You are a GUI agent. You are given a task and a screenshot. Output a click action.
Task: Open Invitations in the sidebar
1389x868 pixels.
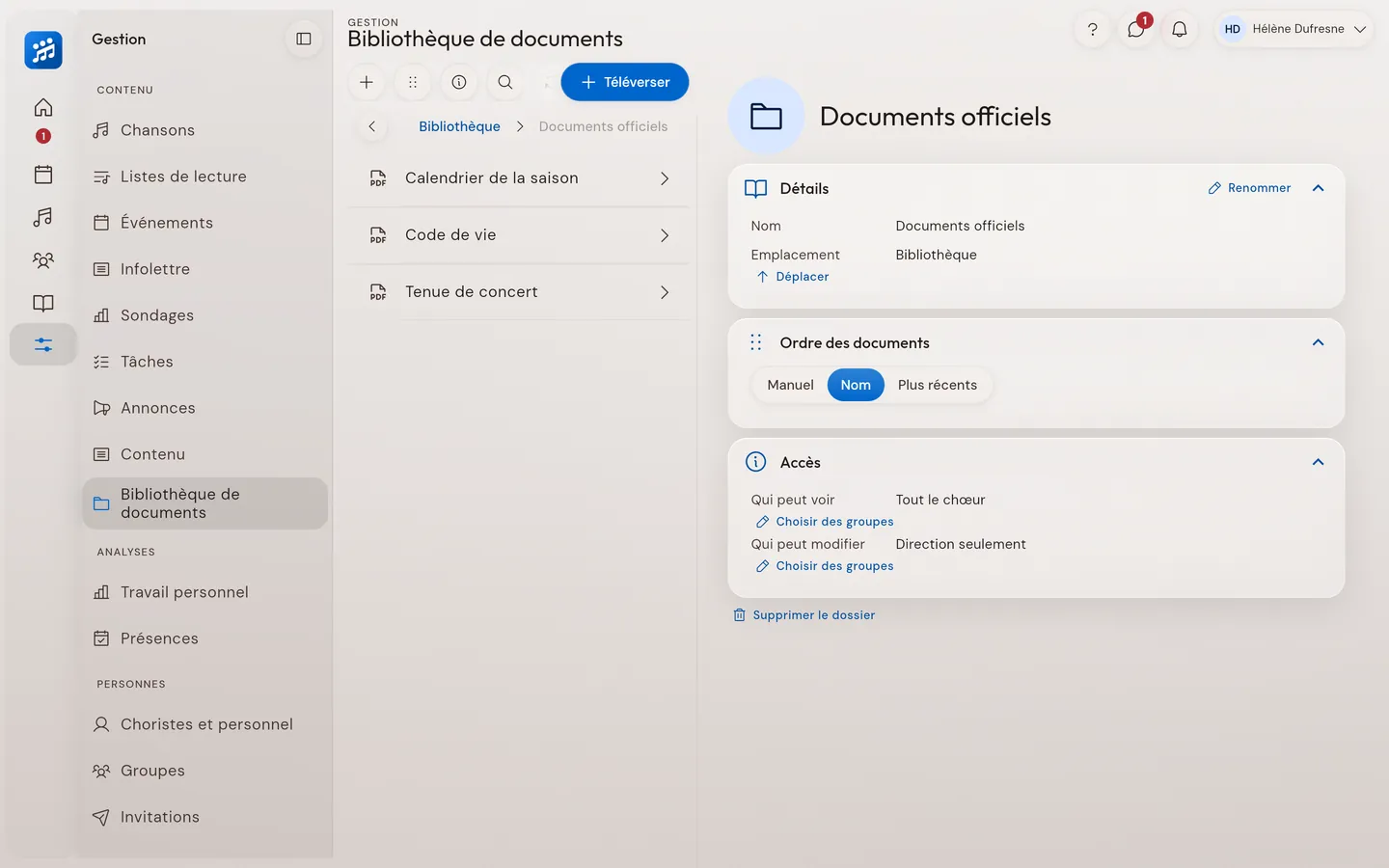[204, 817]
